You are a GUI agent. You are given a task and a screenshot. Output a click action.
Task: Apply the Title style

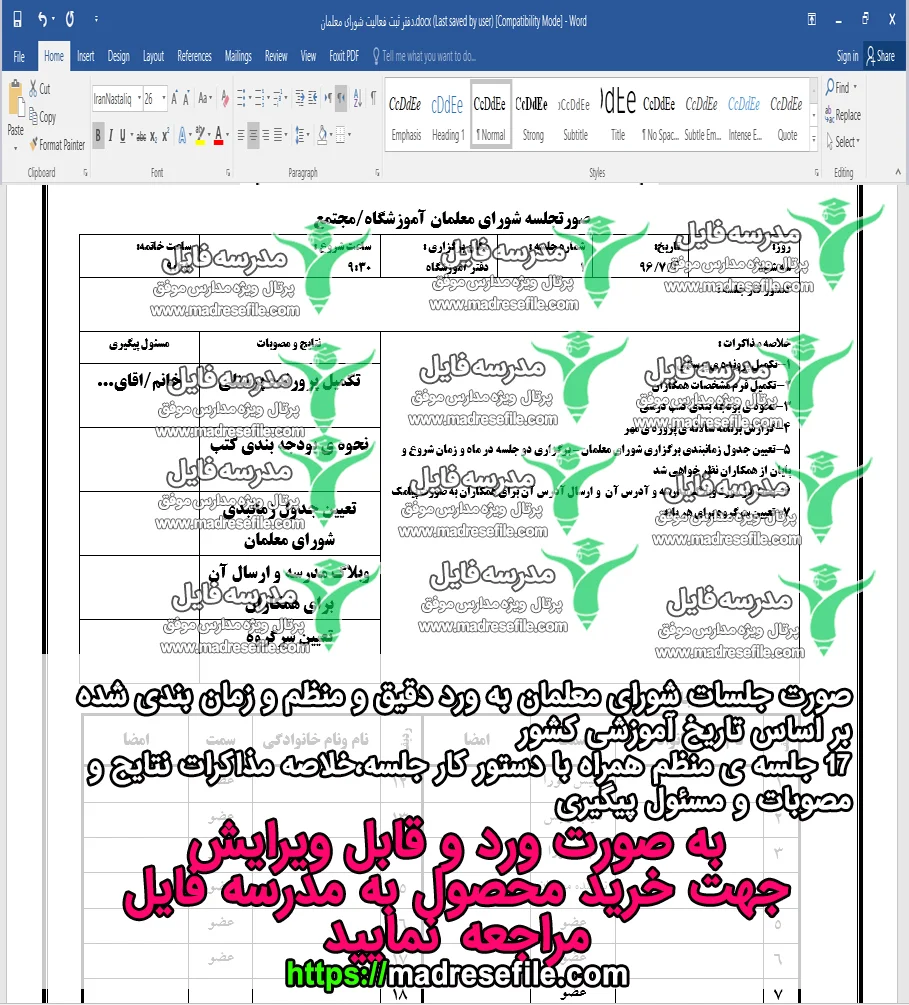coord(617,115)
